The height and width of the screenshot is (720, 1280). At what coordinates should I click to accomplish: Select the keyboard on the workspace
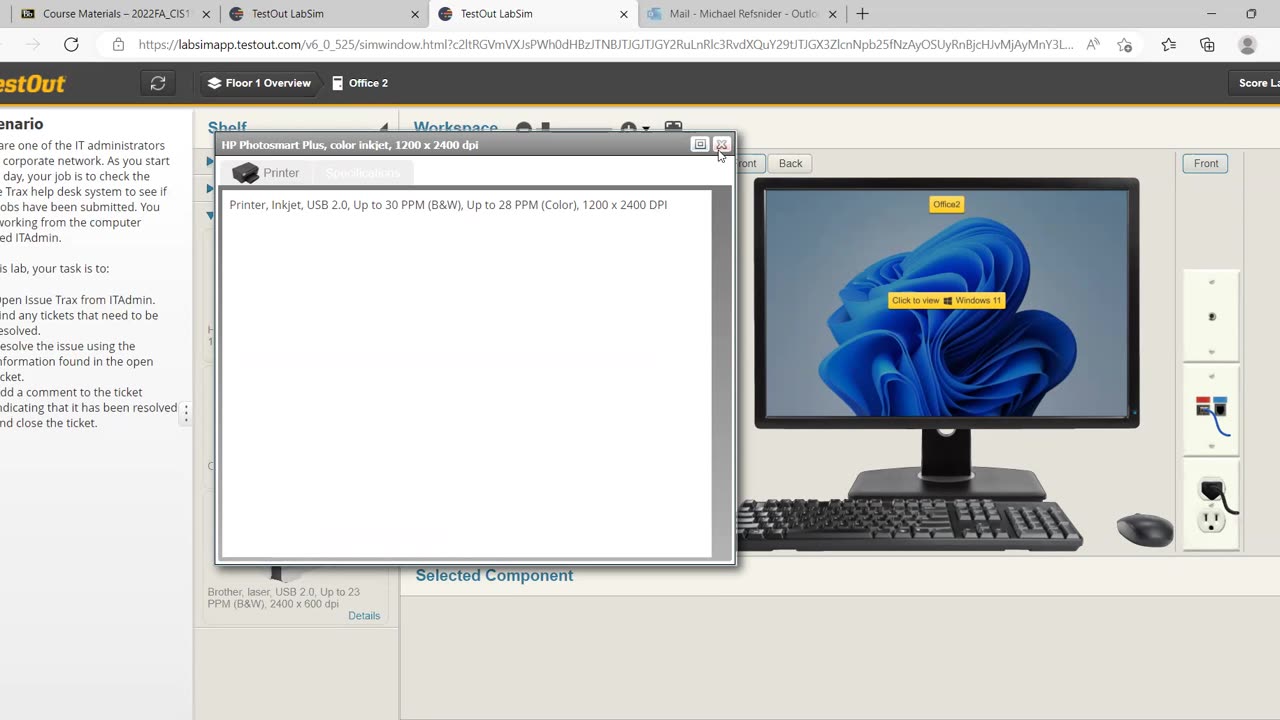[908, 523]
